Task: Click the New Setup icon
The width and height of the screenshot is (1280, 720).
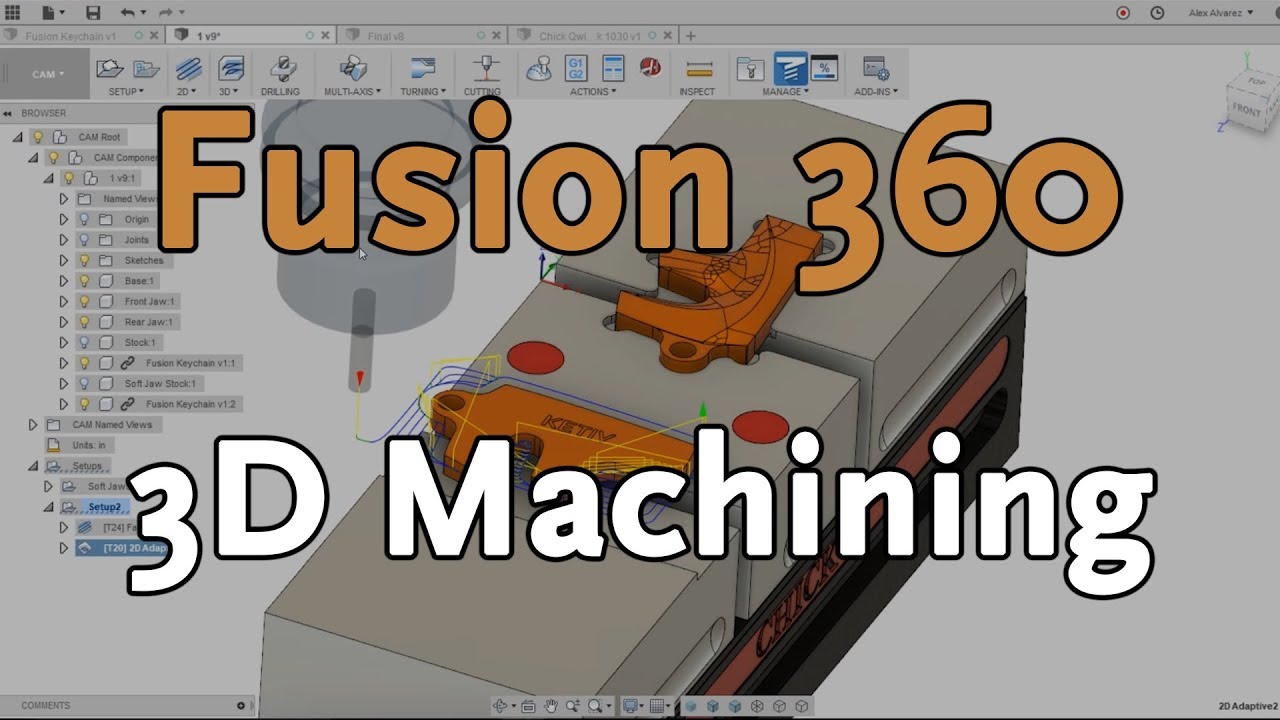Action: click(x=109, y=69)
